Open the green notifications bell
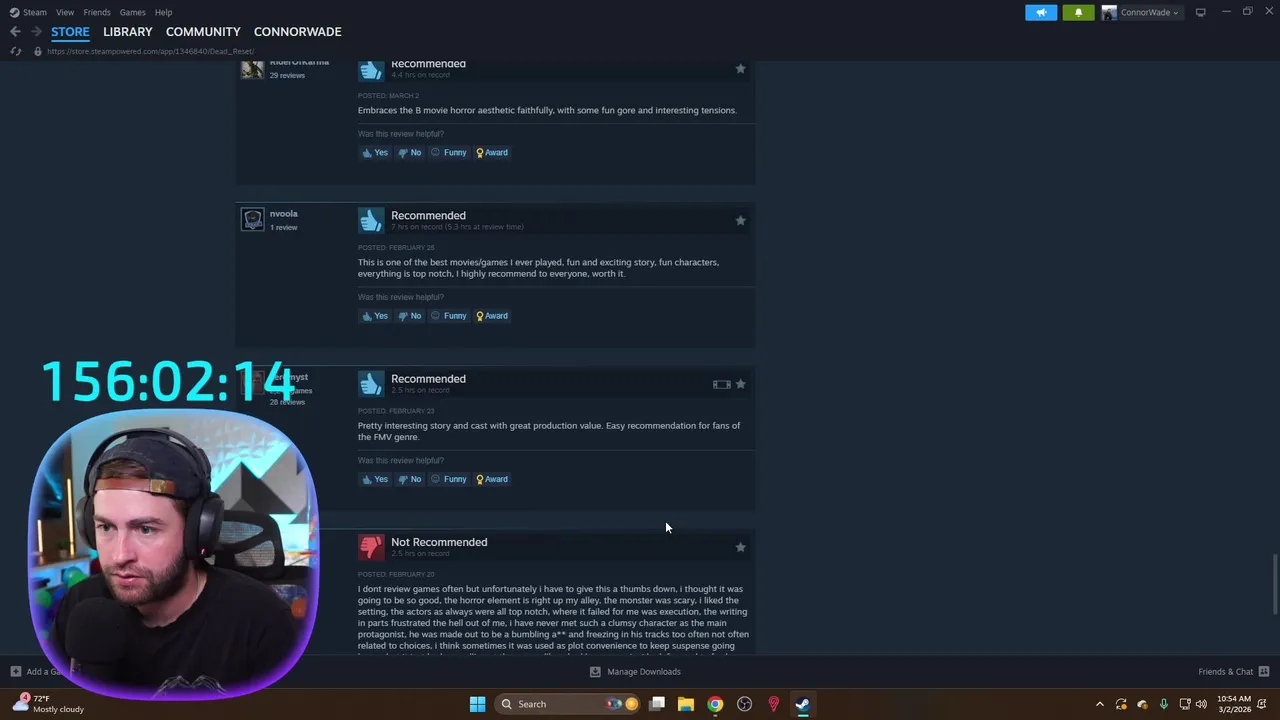 pos(1078,12)
